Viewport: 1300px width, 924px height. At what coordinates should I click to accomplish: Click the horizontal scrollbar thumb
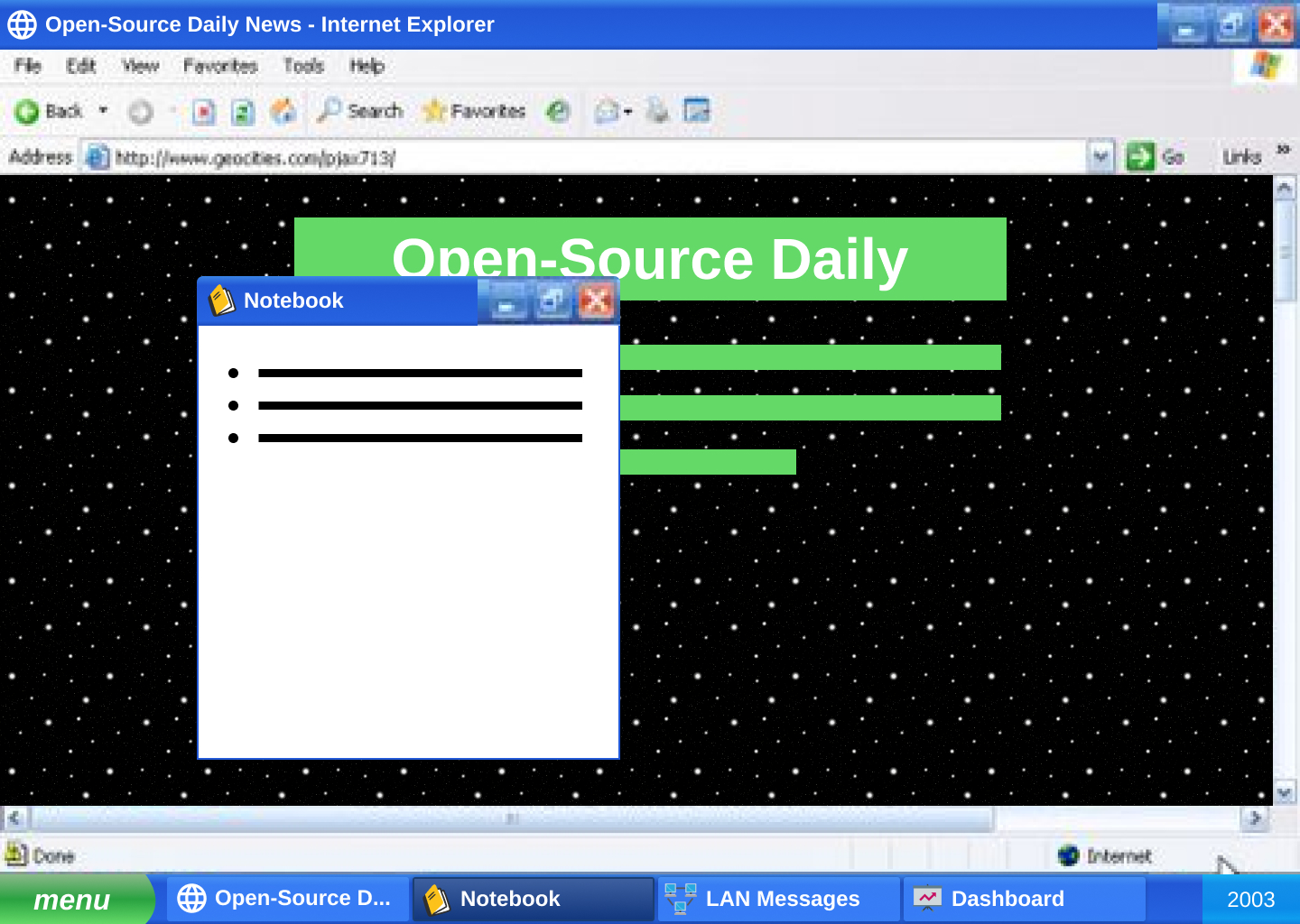click(x=512, y=818)
